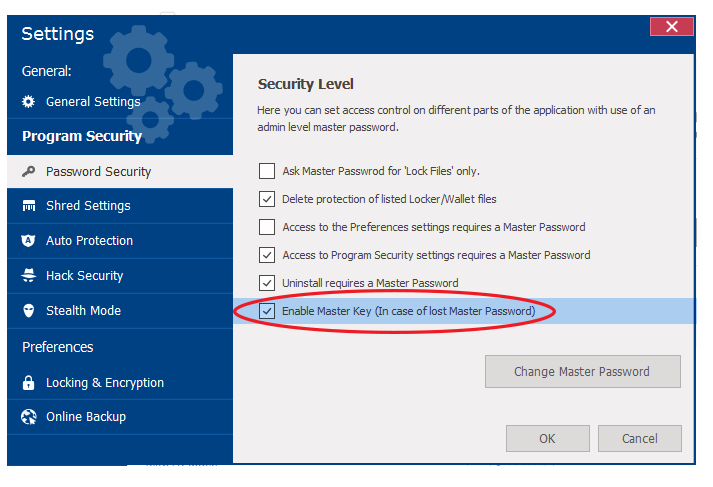Image resolution: width=713 pixels, height=487 pixels.
Task: Click the mask icon for Stealth Mode
Action: point(29,311)
